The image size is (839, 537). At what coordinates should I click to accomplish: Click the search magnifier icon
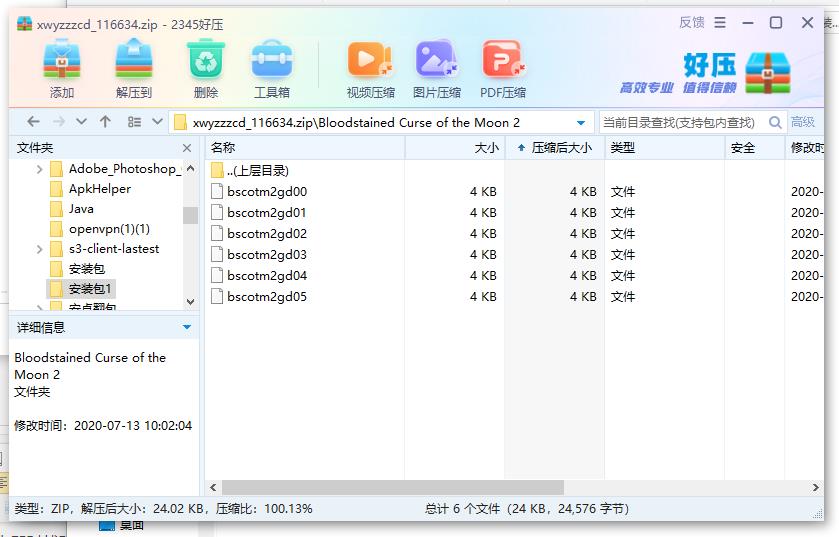(775, 122)
